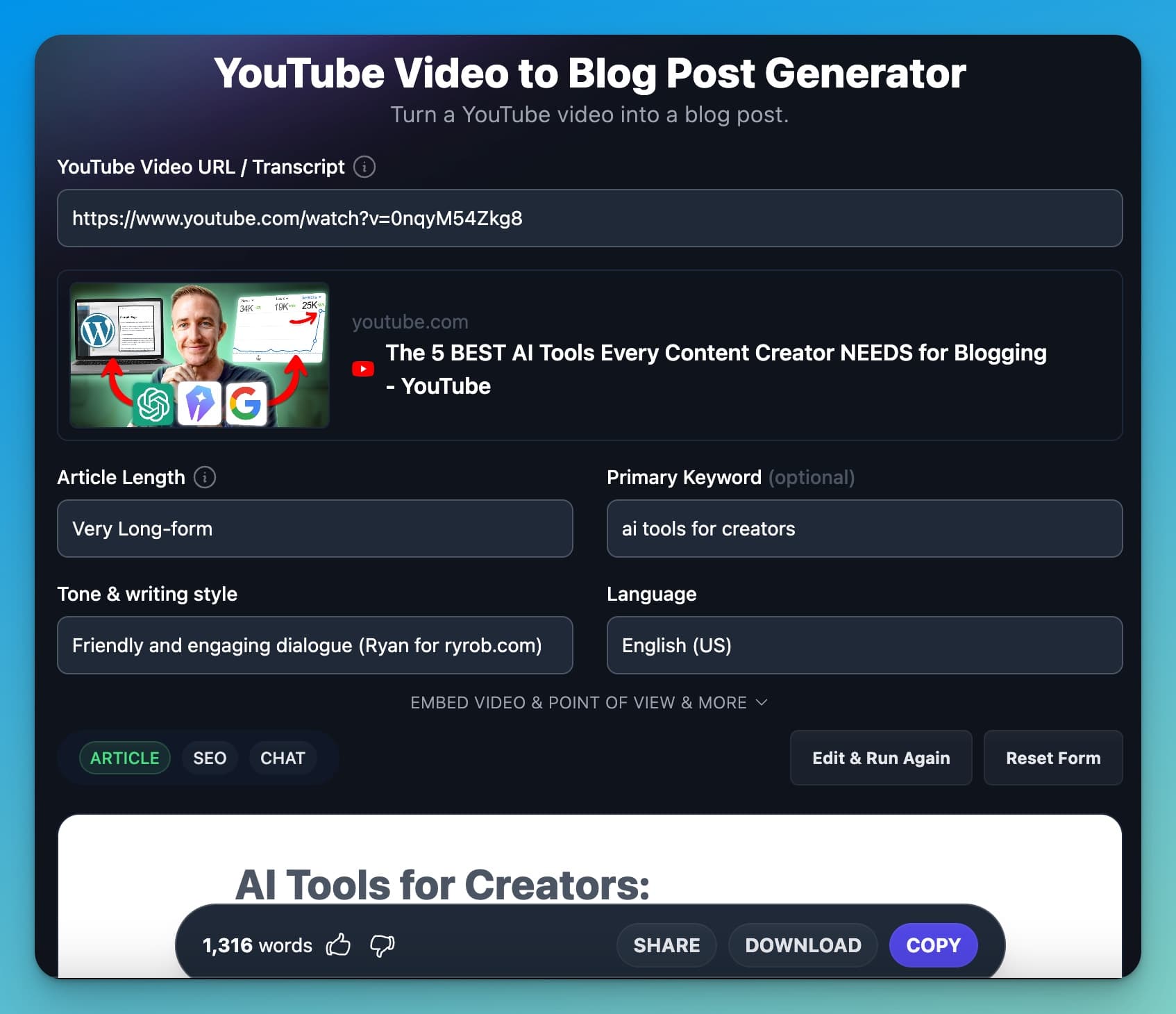
Task: Switch to the CHAT tab
Action: [x=283, y=758]
